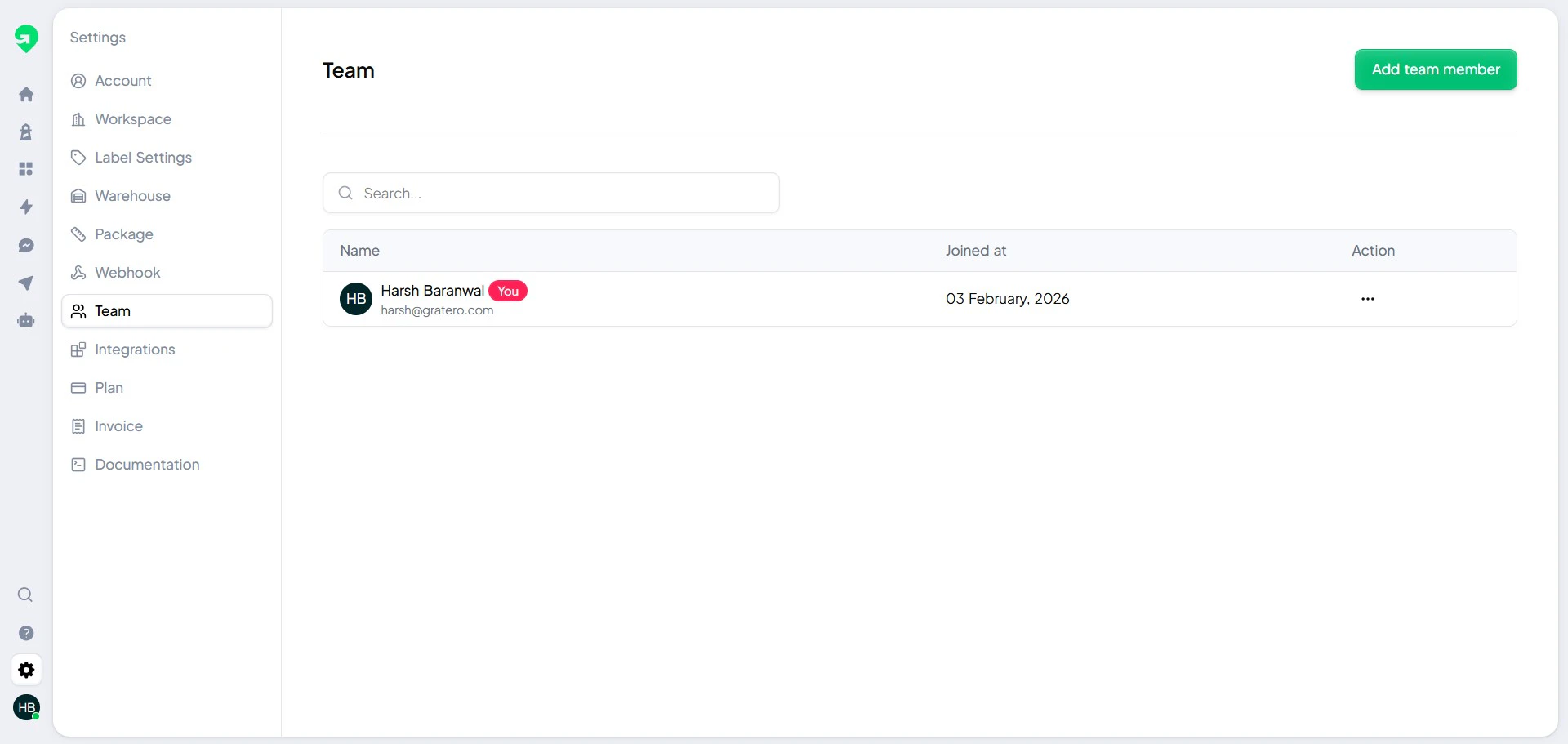The width and height of the screenshot is (1568, 744).
Task: Select the Warehouse settings item
Action: [167, 196]
